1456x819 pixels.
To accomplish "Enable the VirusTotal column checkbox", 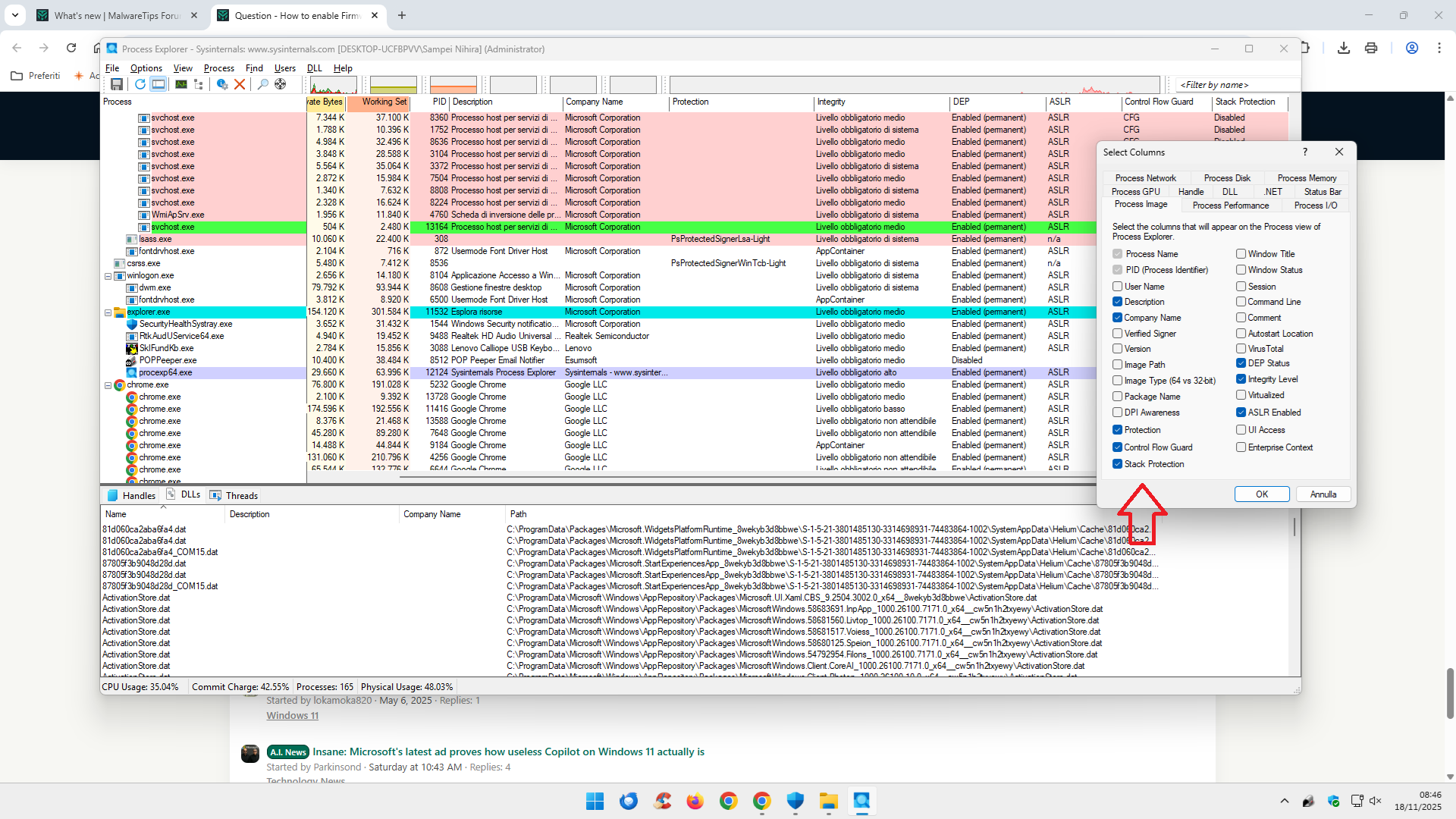I will click(1241, 349).
